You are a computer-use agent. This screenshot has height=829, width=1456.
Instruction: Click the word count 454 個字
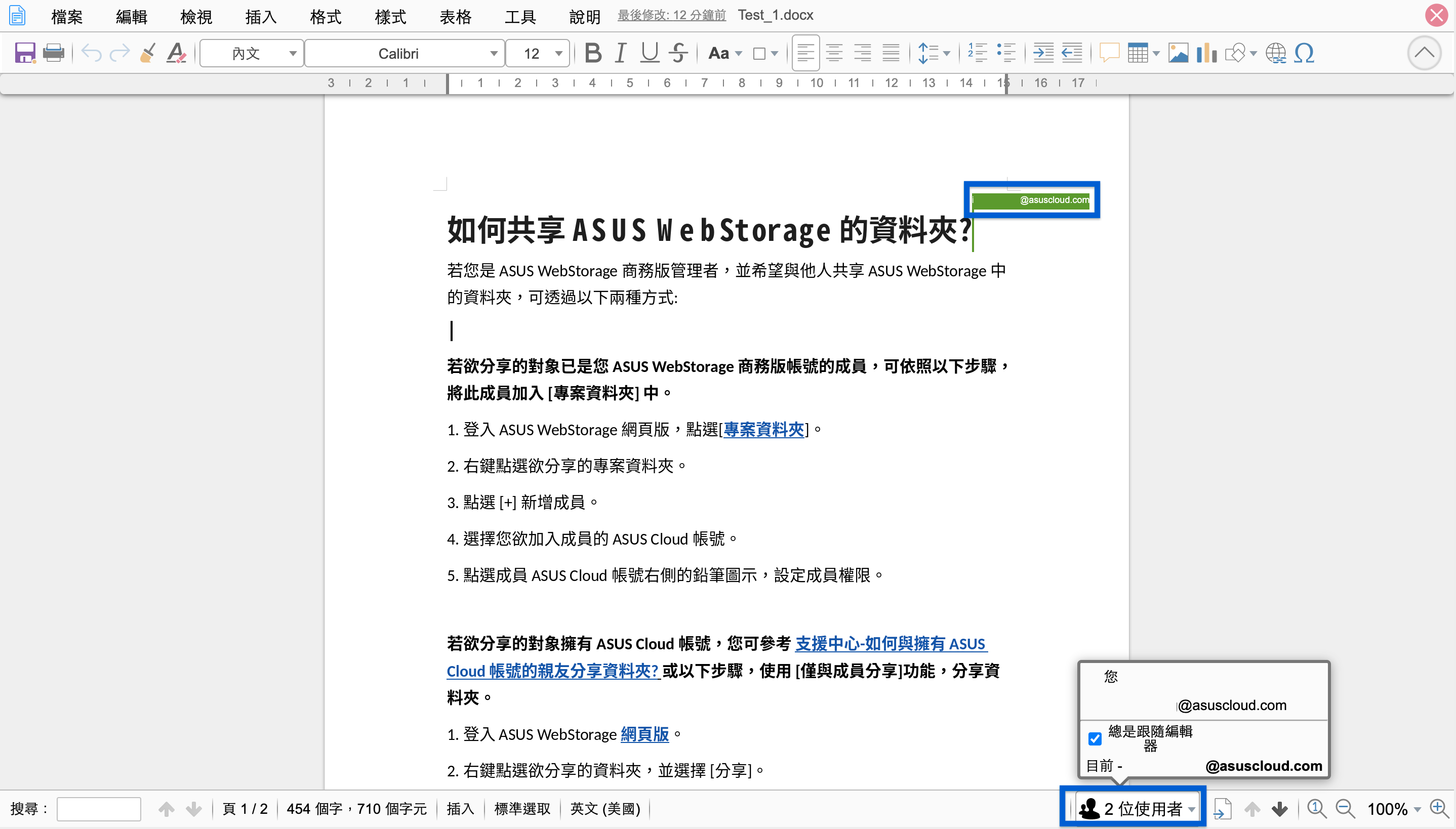(x=356, y=809)
